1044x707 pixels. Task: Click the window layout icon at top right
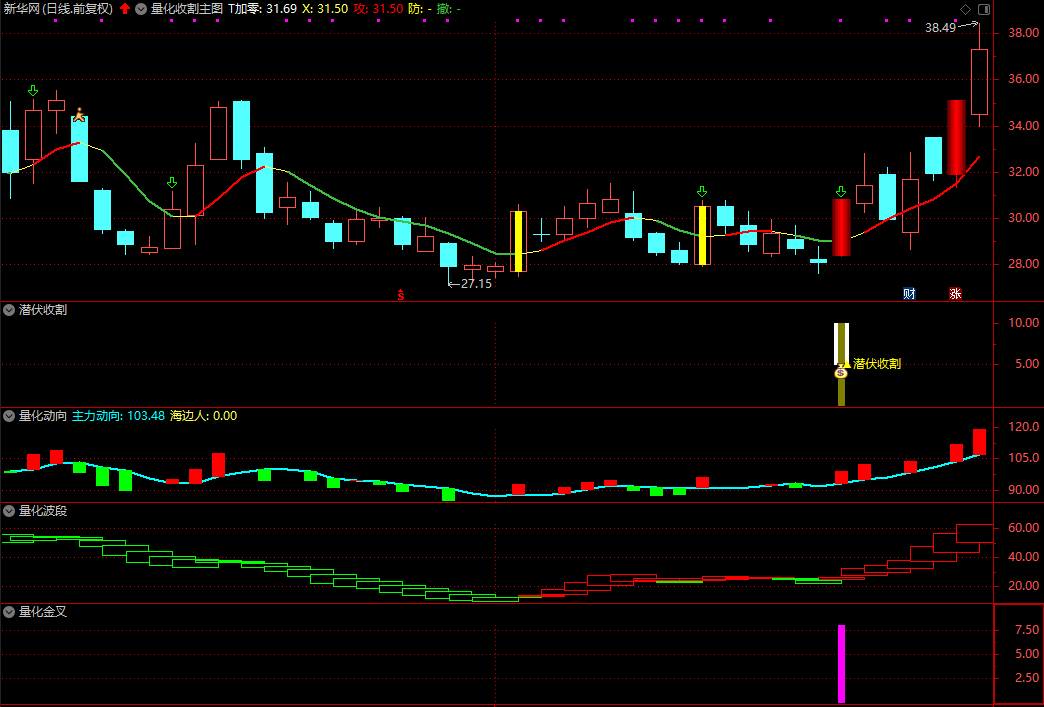(x=983, y=9)
